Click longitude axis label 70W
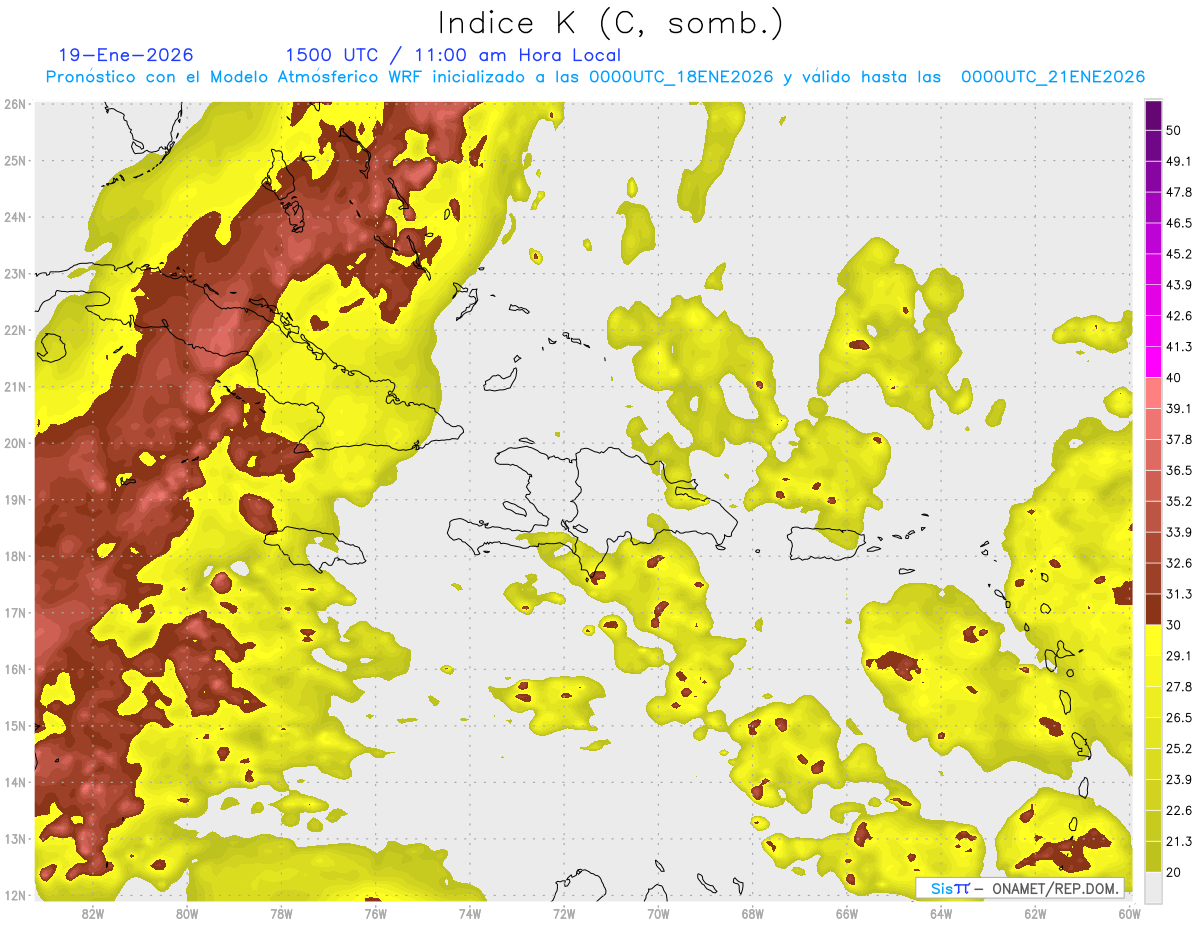Screen dimensions: 1200x927 pyautogui.click(x=658, y=914)
